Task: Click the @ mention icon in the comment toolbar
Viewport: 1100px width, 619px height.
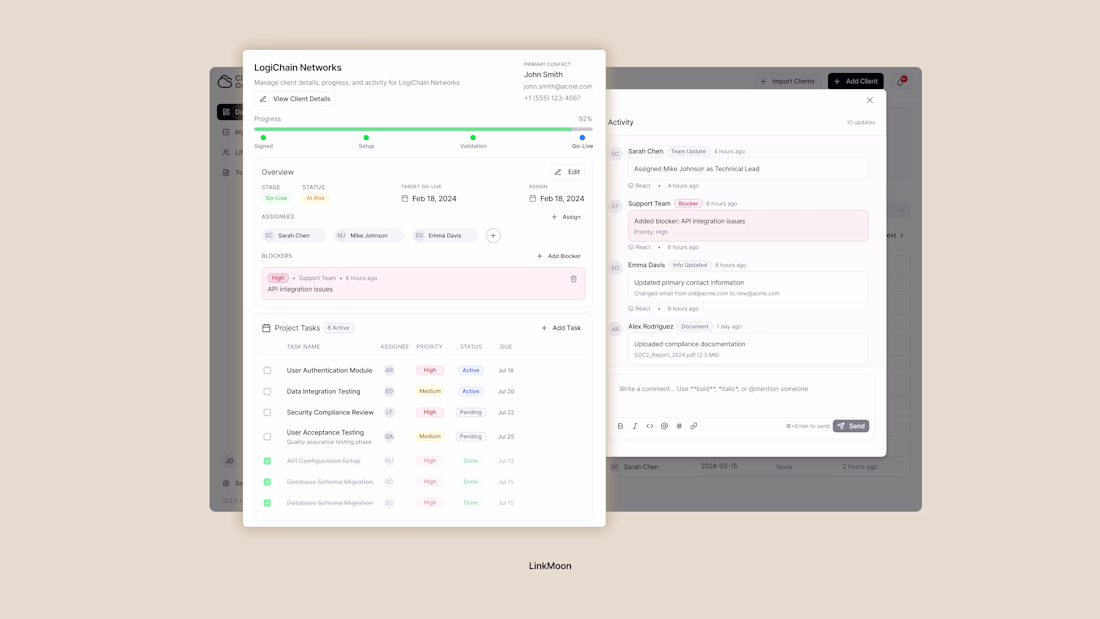Action: point(664,426)
